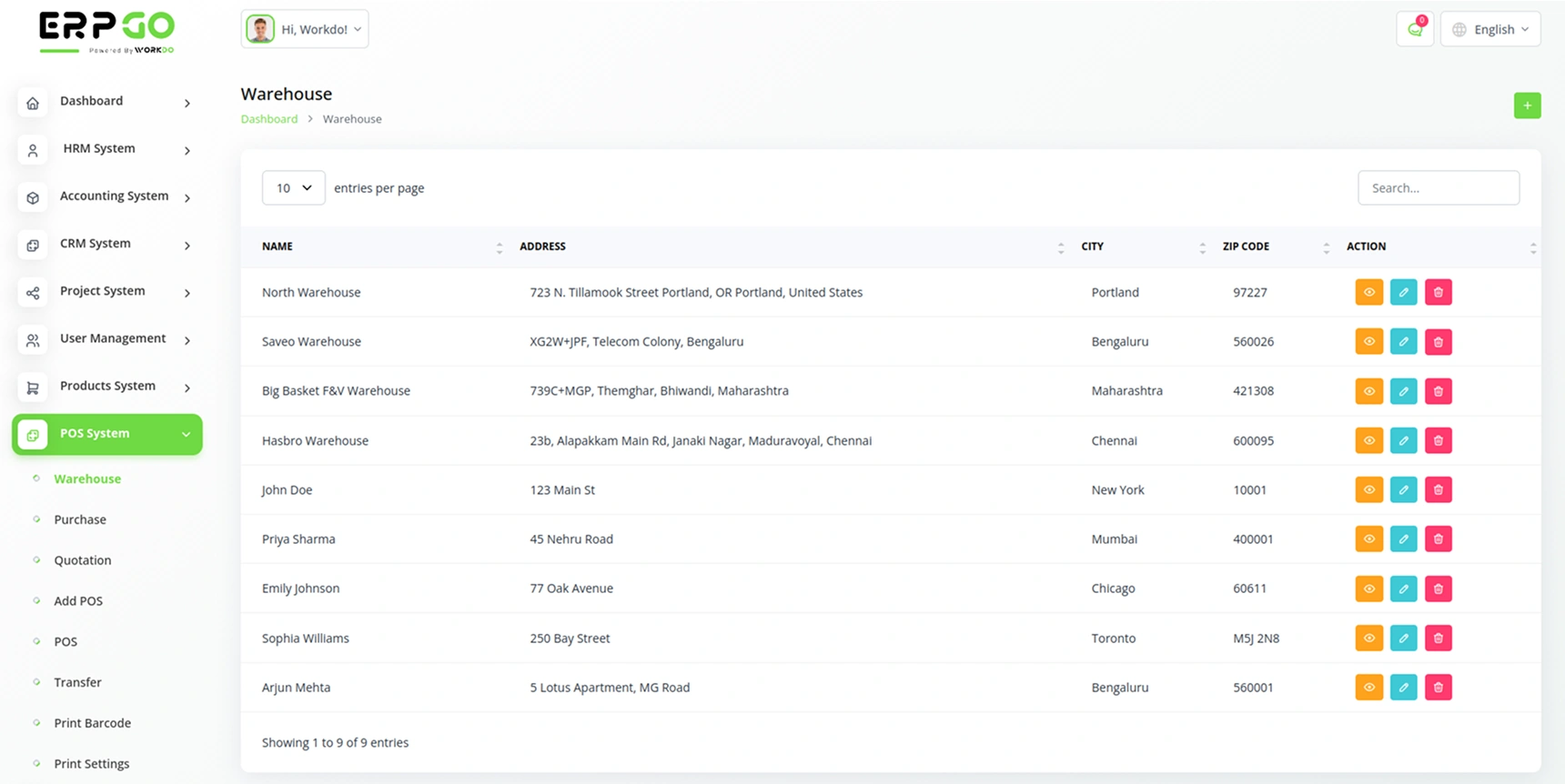Delete the Saveo Warehouse row
The height and width of the screenshot is (784, 1565).
tap(1438, 342)
